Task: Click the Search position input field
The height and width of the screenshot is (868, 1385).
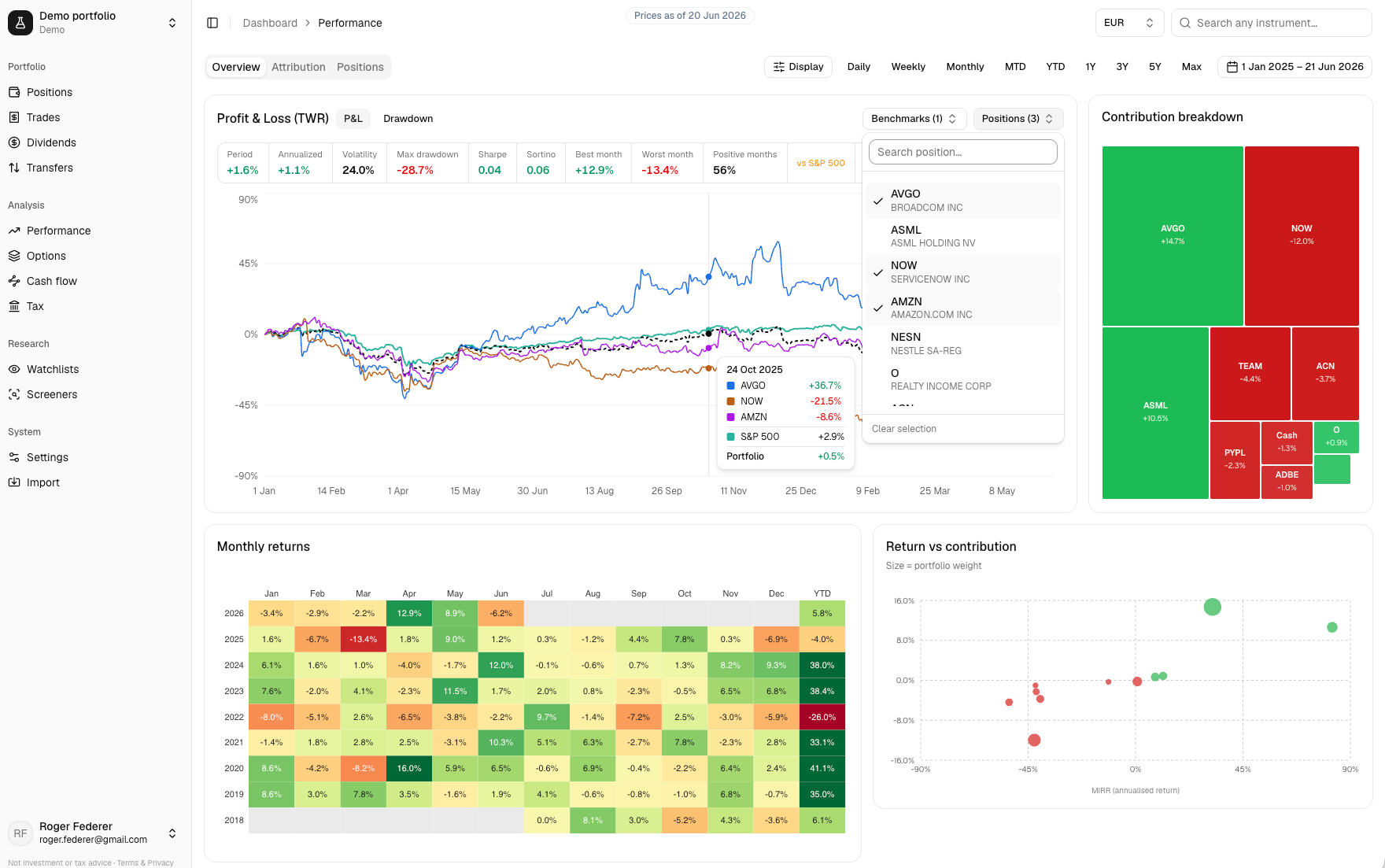Action: point(963,152)
